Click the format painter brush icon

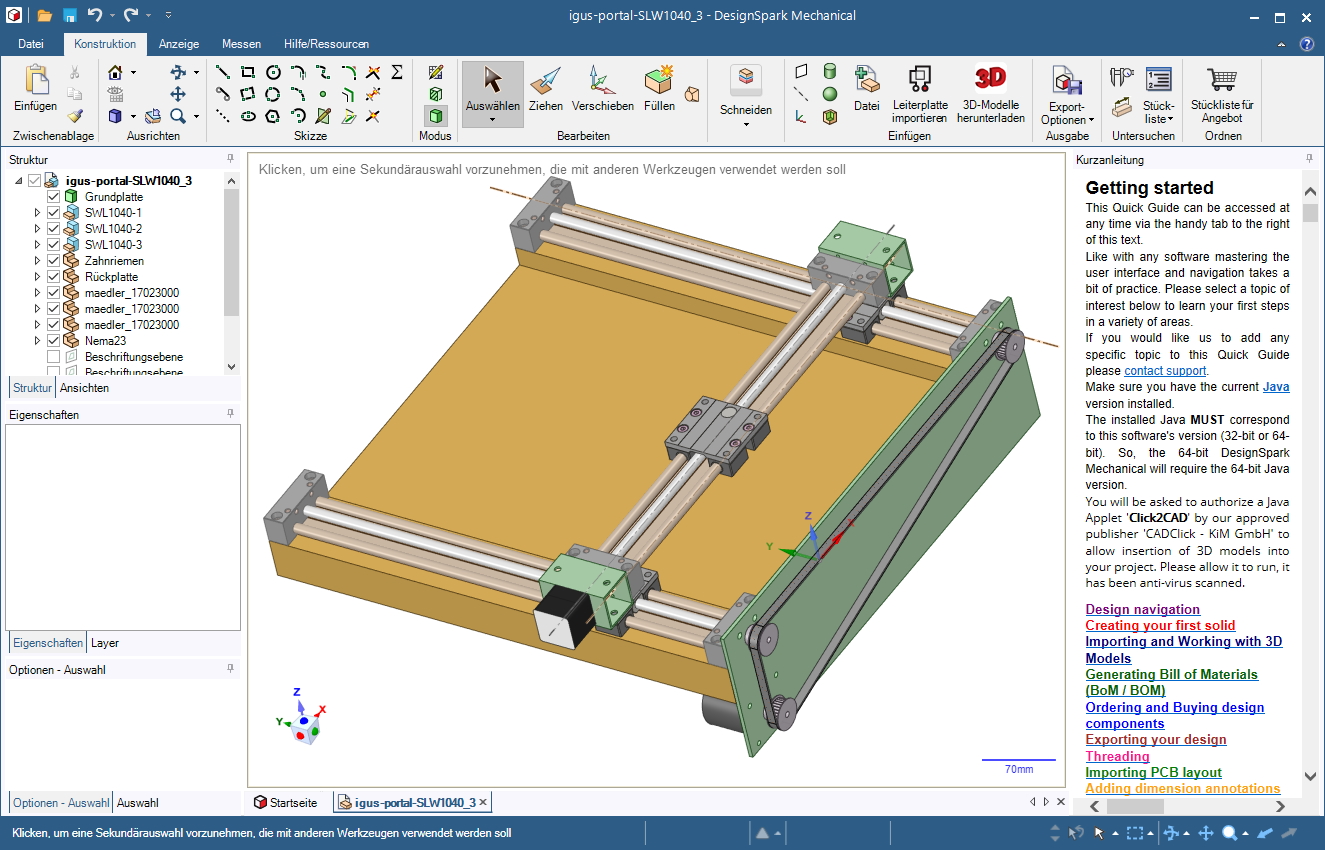coord(75,116)
